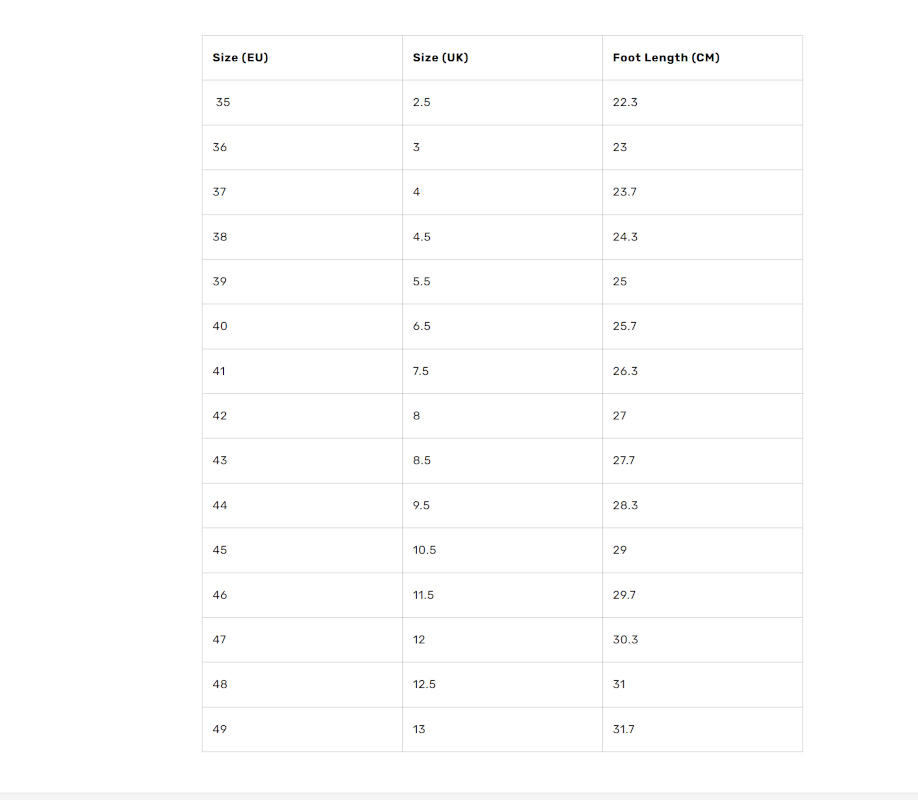Screen dimensions: 918x800
Task: Click the 25.7 foot length value
Action: tap(625, 326)
